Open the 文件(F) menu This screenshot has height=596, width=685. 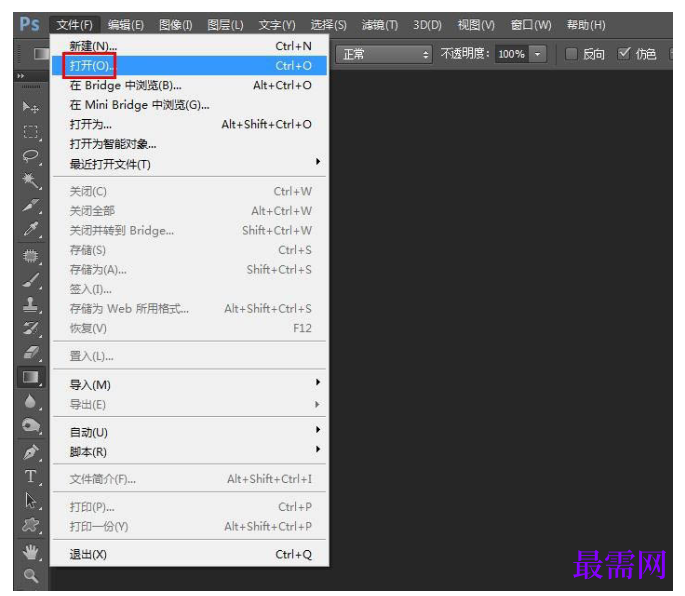tap(75, 25)
